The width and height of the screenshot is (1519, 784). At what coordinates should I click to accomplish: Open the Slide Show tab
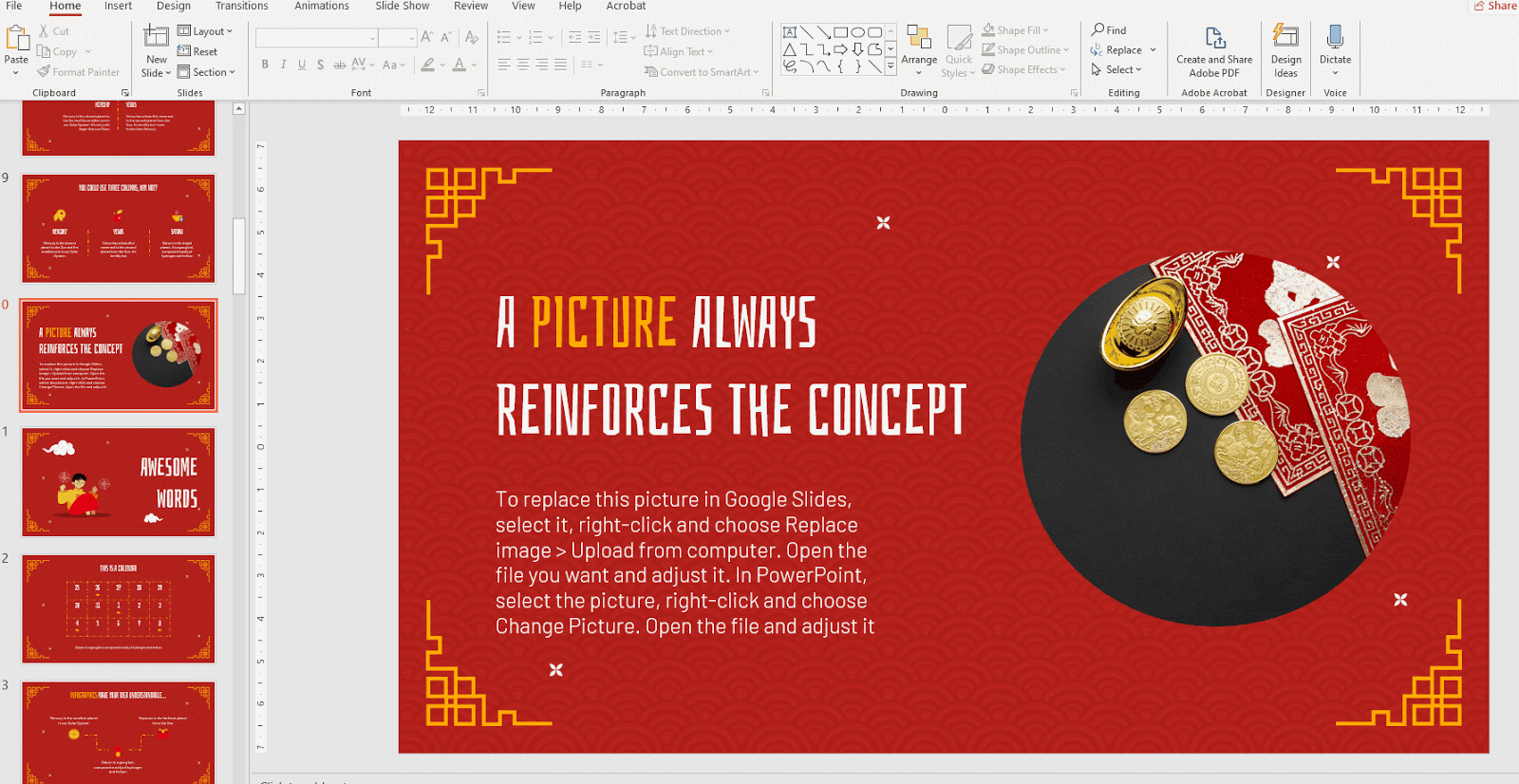402,7
